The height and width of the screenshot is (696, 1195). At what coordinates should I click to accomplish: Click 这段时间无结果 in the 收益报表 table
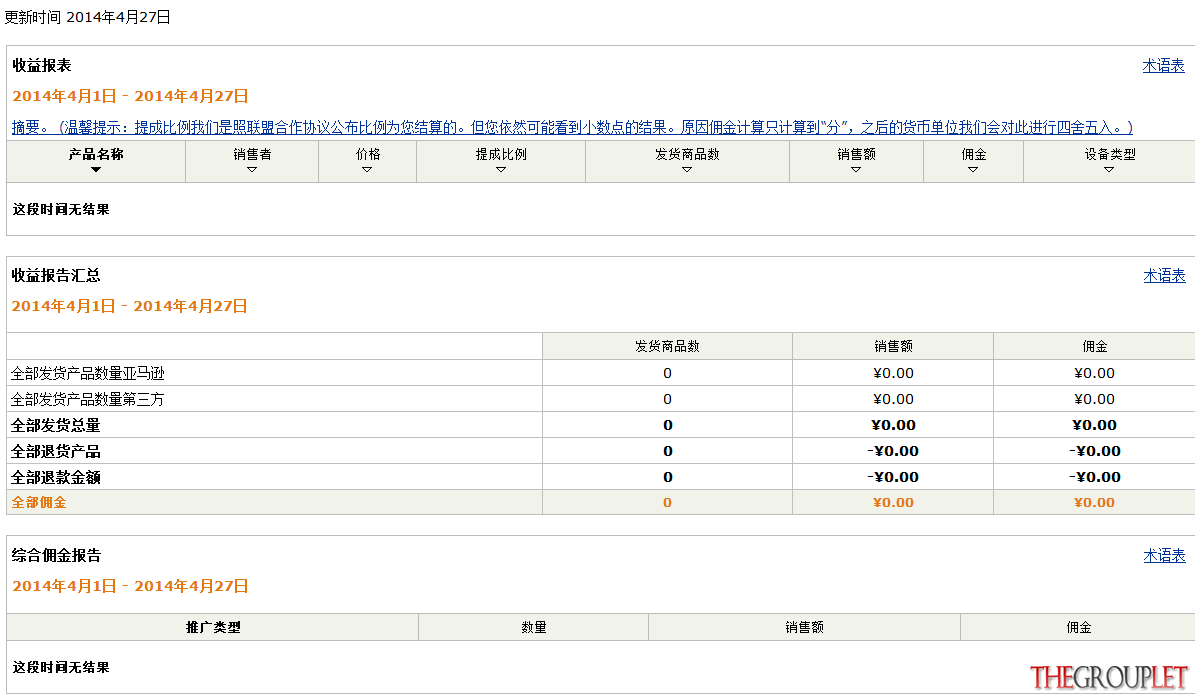pos(61,210)
